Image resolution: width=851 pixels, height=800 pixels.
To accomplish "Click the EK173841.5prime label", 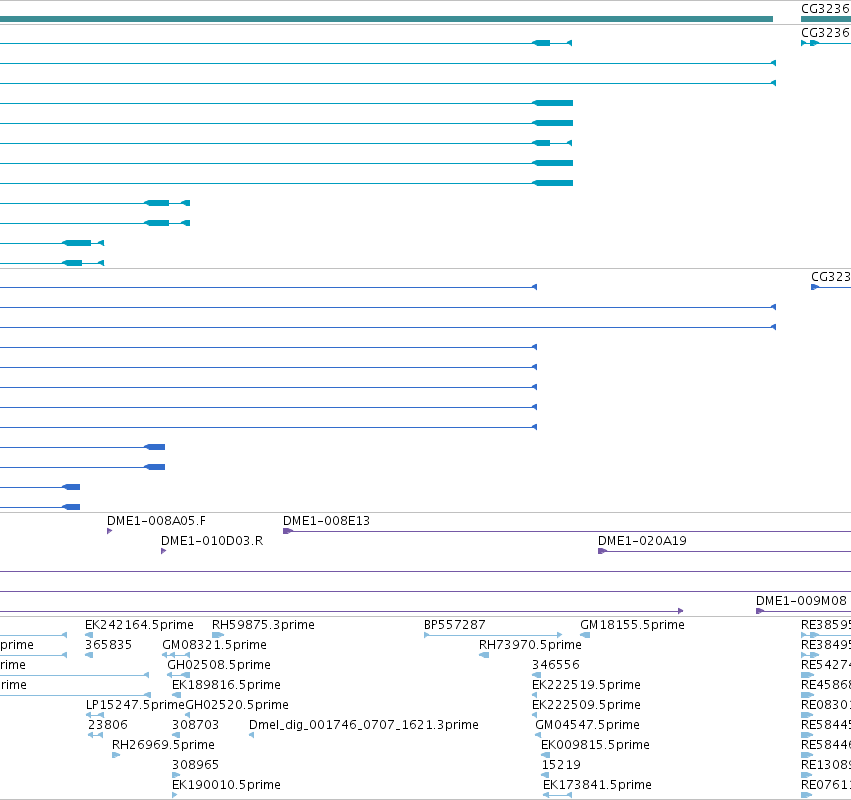I will pyautogui.click(x=597, y=785).
